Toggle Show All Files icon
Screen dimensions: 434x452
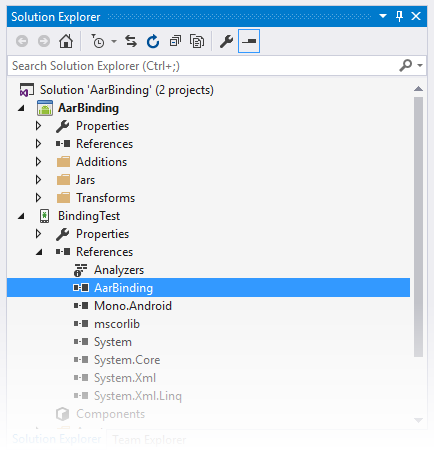pyautogui.click(x=197, y=41)
